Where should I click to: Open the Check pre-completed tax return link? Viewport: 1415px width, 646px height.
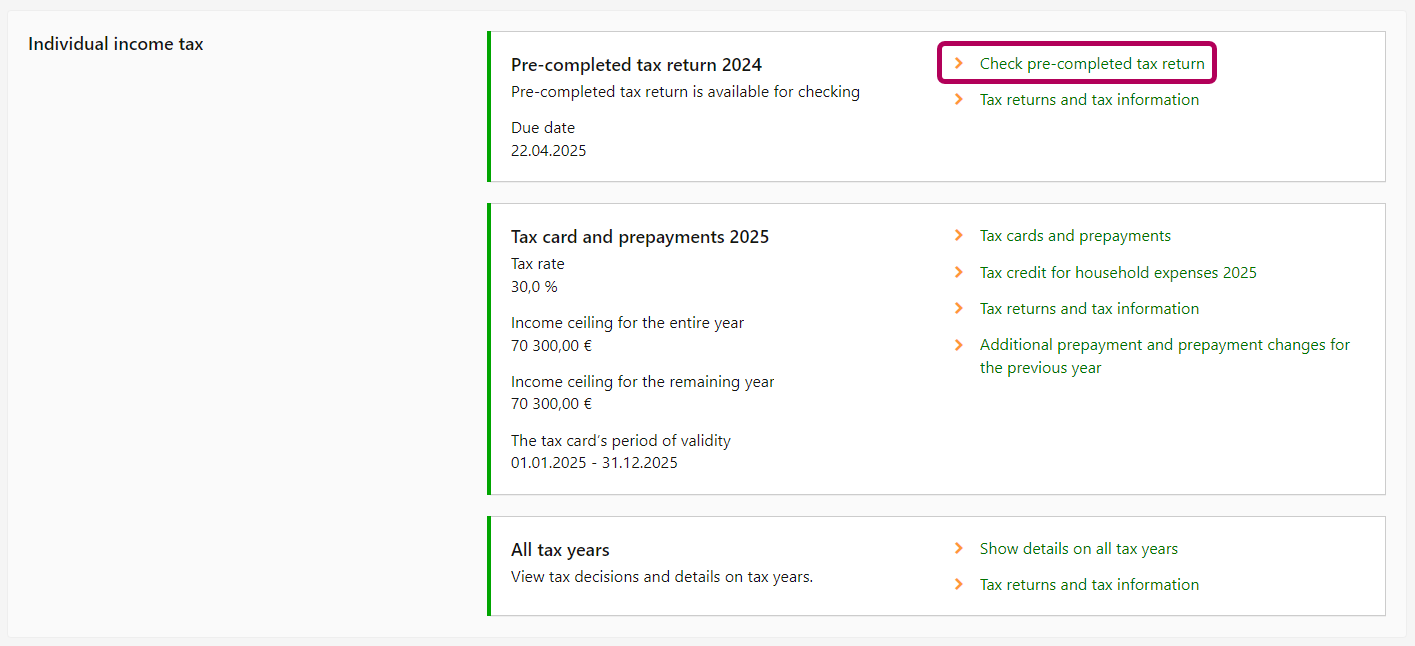[1091, 63]
